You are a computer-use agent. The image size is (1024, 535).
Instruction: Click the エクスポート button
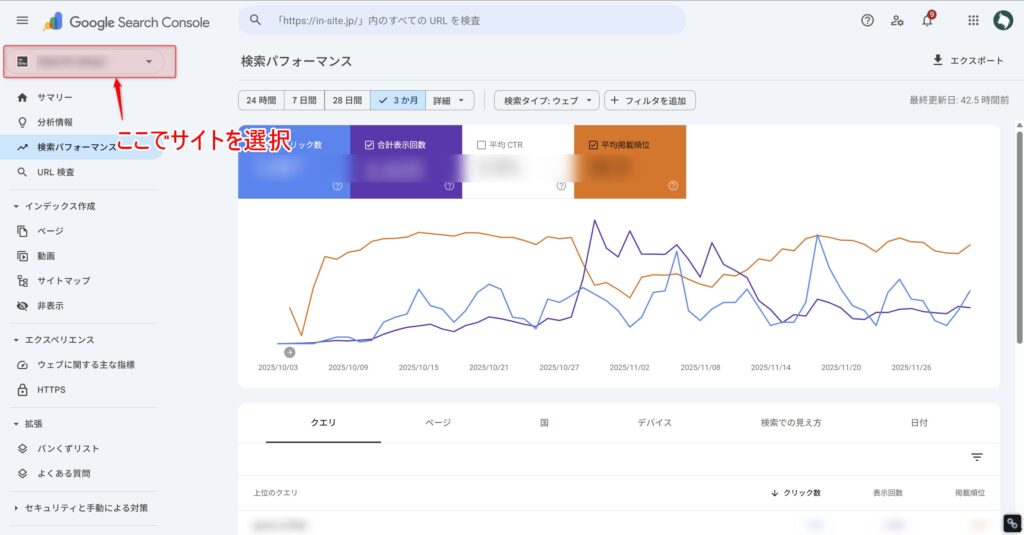tap(968, 60)
